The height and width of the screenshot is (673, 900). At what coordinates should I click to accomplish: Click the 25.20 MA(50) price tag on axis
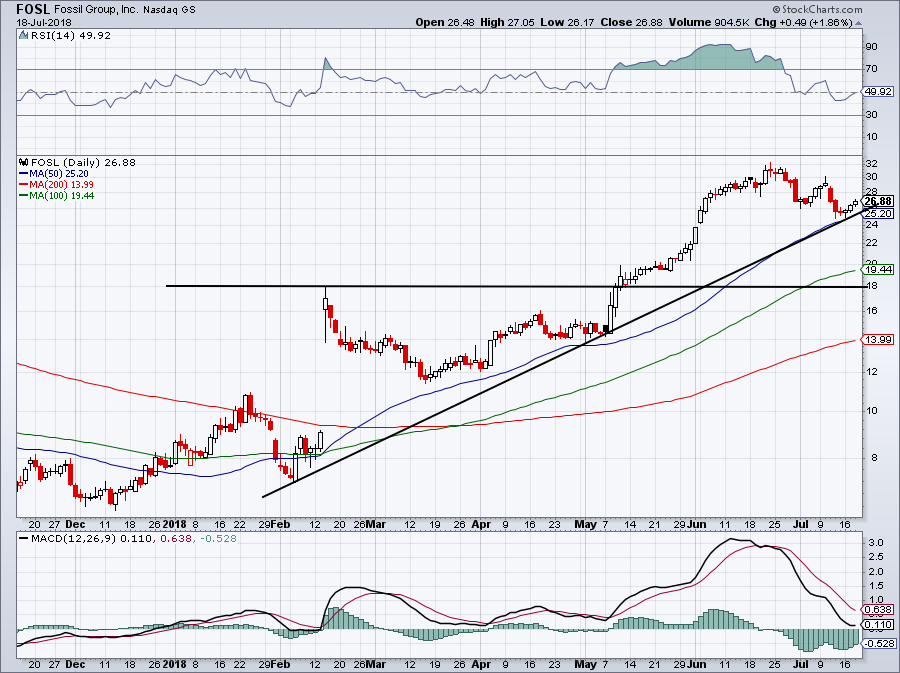pyautogui.click(x=879, y=213)
